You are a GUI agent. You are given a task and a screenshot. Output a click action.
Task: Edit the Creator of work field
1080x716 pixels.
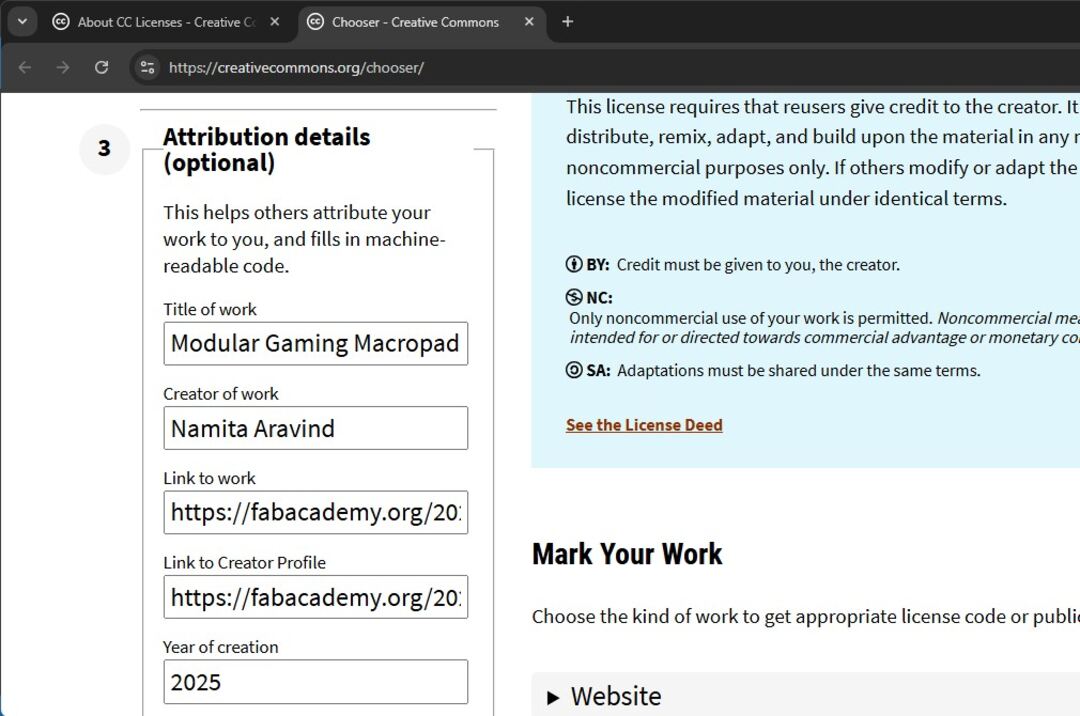(315, 428)
